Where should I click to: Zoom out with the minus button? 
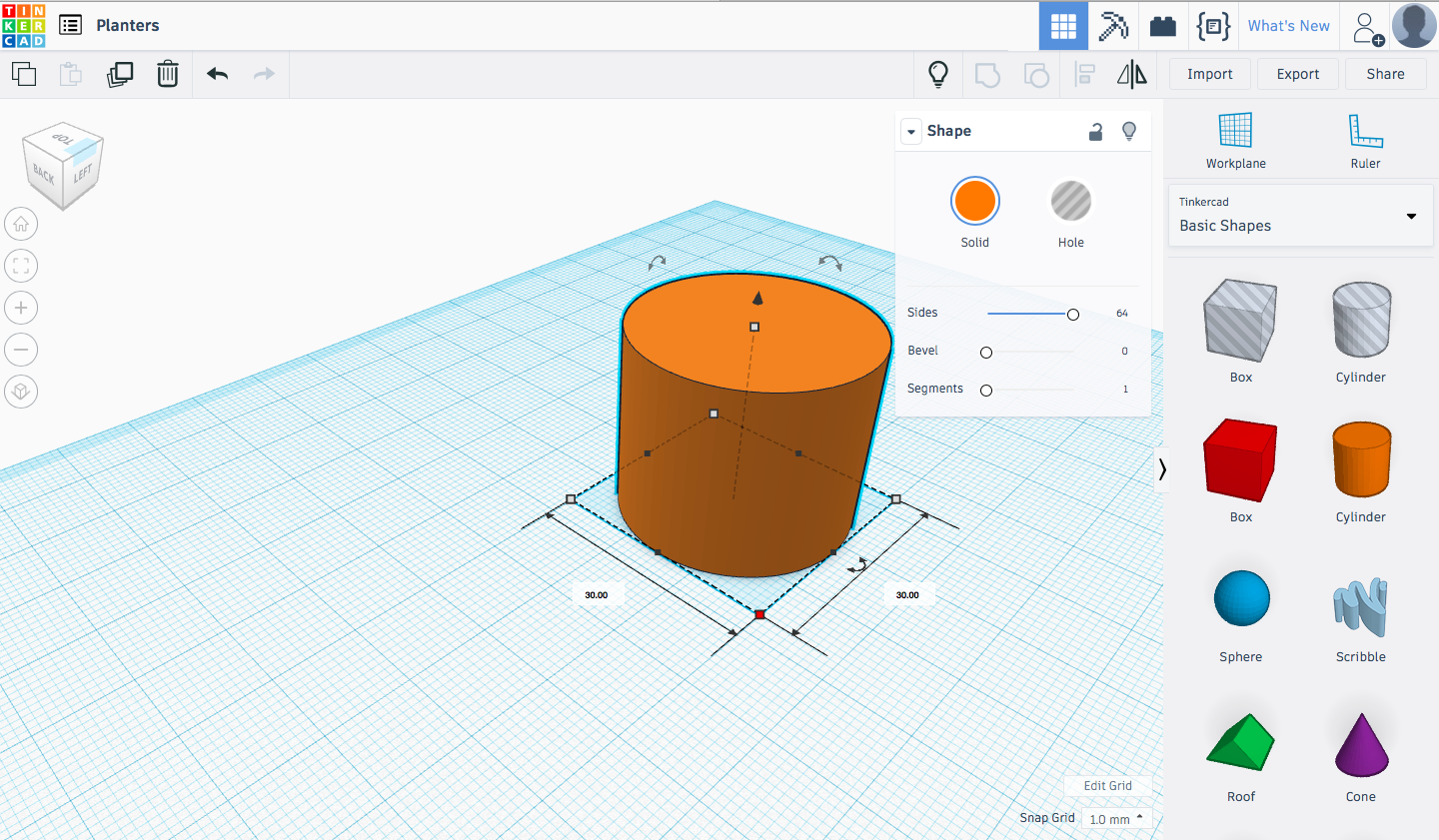[x=21, y=350]
